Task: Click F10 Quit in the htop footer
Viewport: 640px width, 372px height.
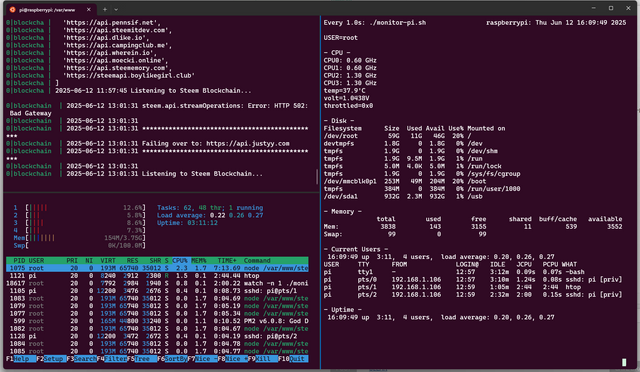Action: coord(293,359)
